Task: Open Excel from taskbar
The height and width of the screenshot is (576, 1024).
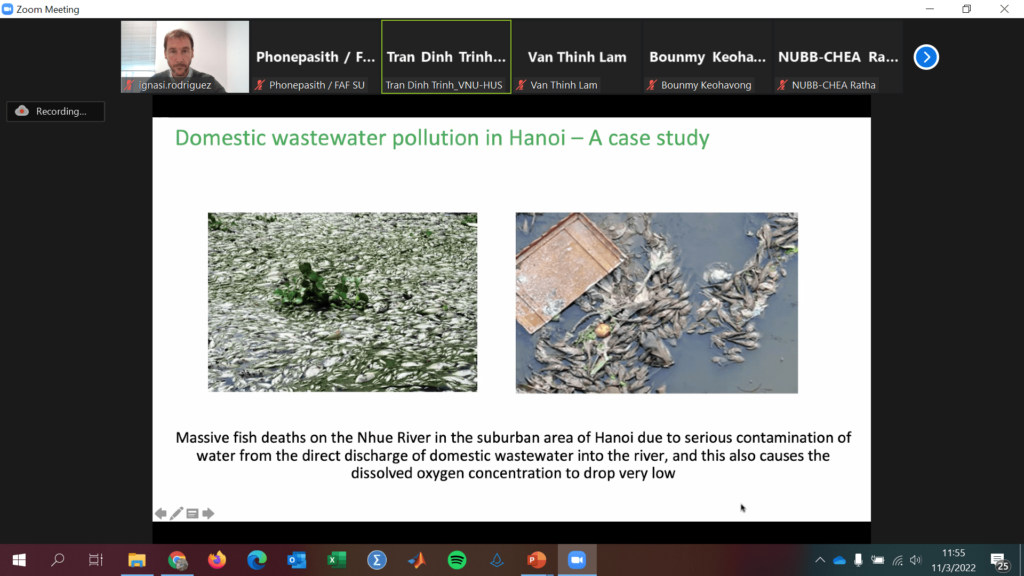Action: (337, 560)
